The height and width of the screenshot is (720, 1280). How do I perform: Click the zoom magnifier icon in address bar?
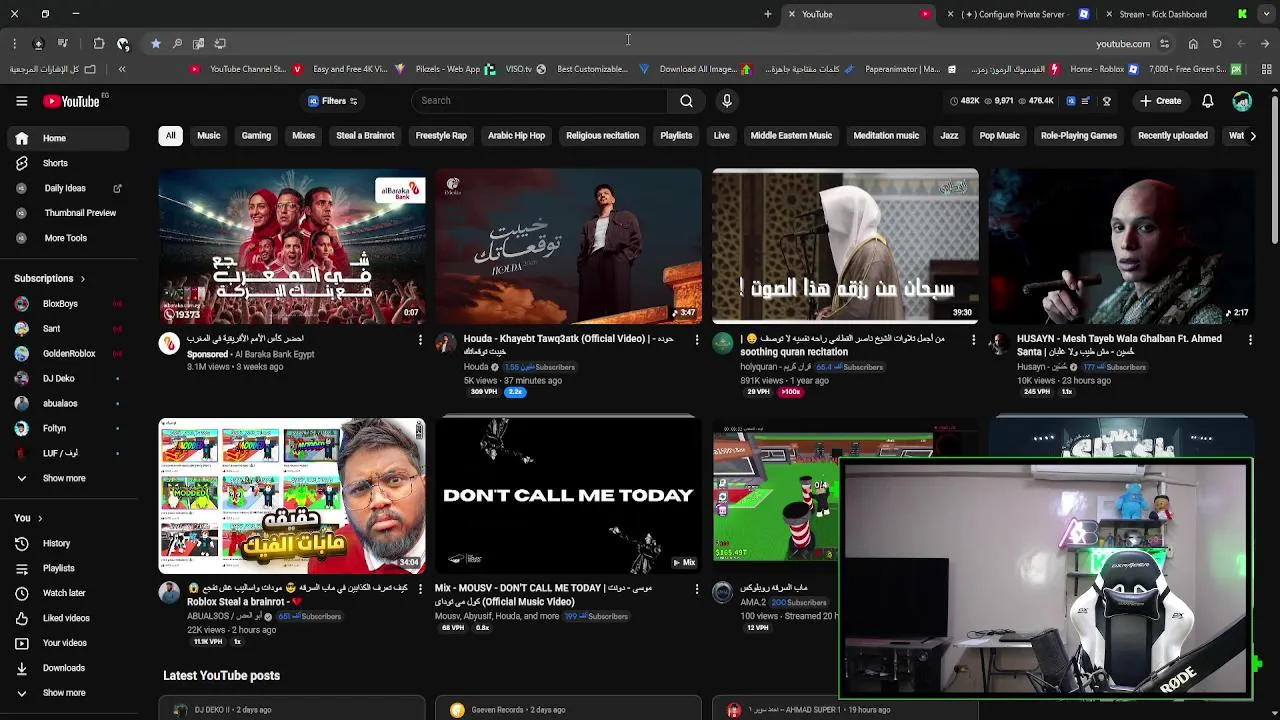click(x=177, y=44)
